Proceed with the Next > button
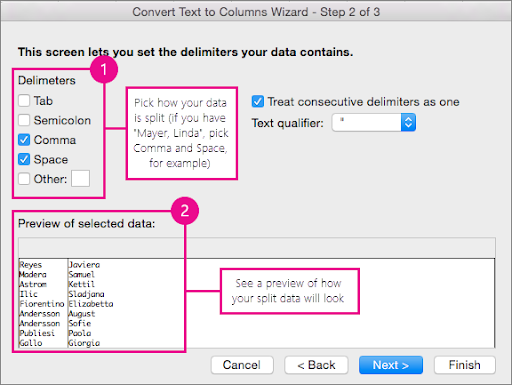This screenshot has height=385, width=512. pyautogui.click(x=391, y=365)
